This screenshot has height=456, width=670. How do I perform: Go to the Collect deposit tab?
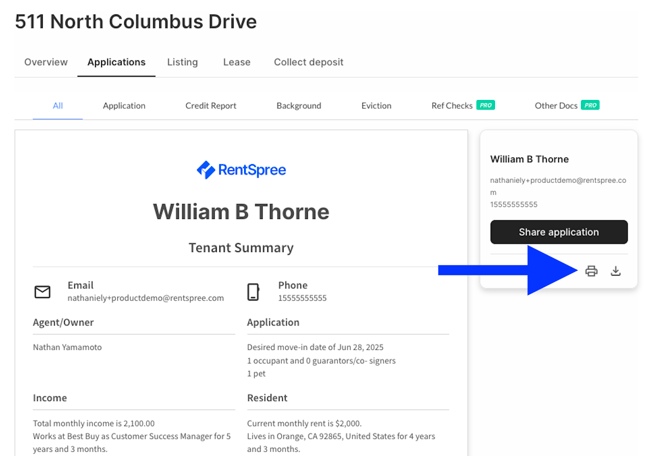pos(309,62)
